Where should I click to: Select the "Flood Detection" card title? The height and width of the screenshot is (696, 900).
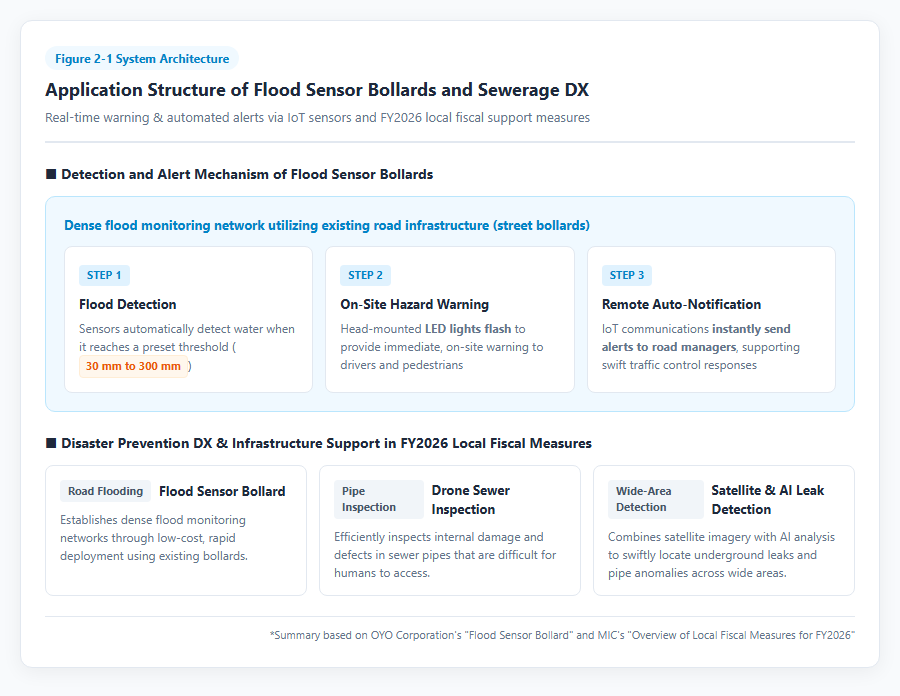pos(127,305)
